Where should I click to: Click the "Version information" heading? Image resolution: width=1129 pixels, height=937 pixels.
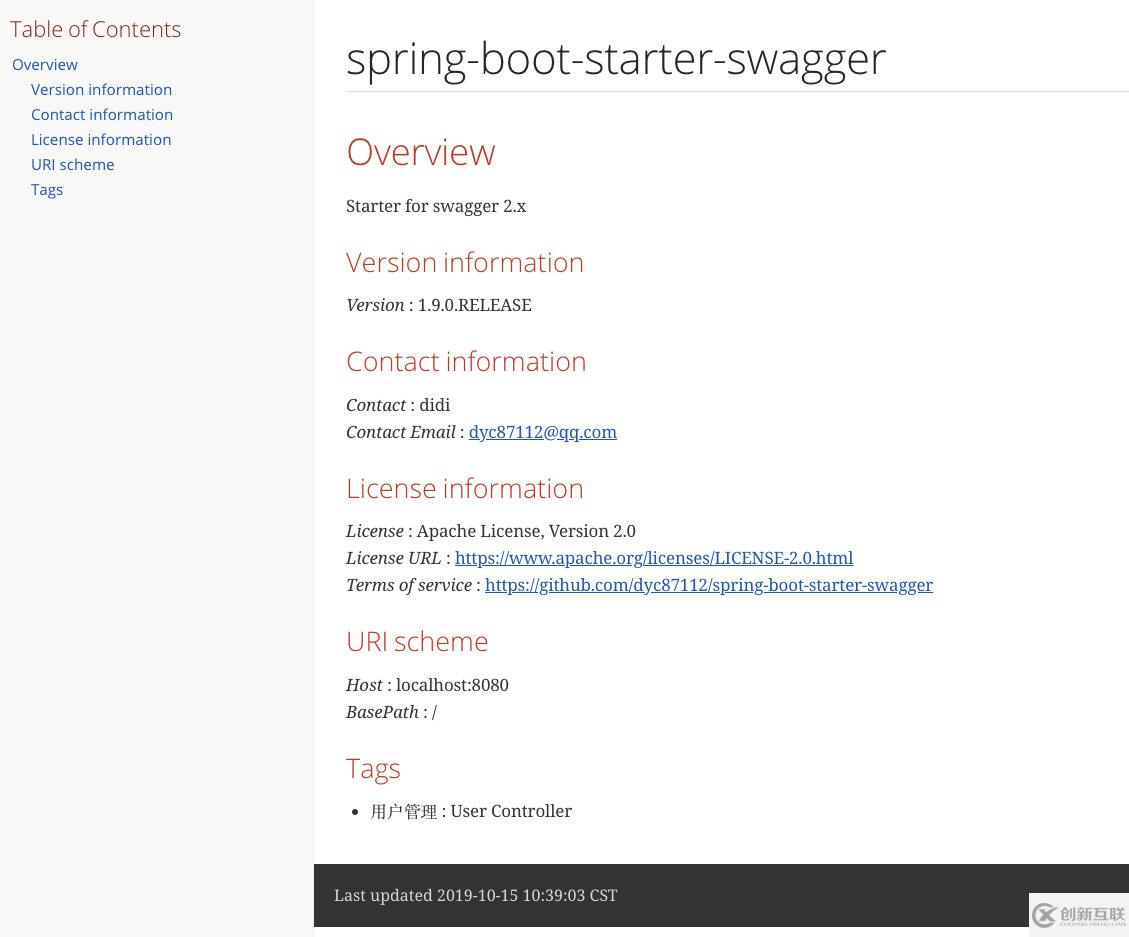(465, 262)
